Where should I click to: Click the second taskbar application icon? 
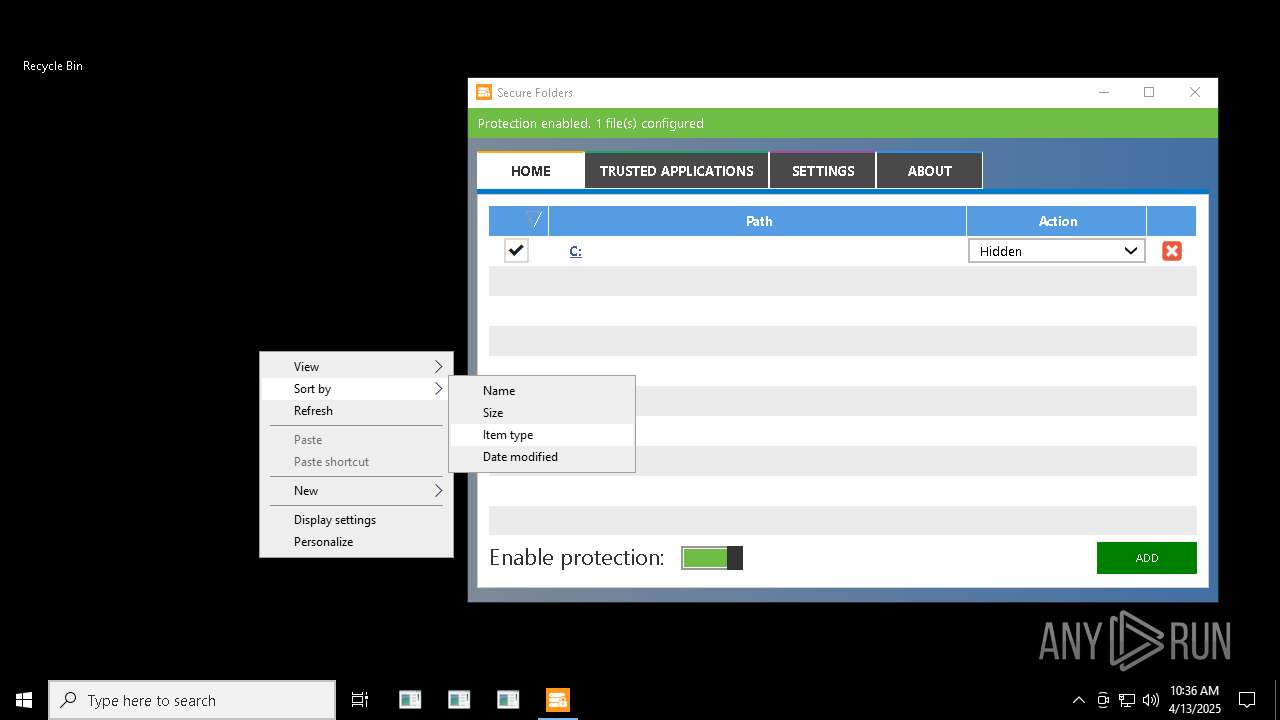coord(459,700)
